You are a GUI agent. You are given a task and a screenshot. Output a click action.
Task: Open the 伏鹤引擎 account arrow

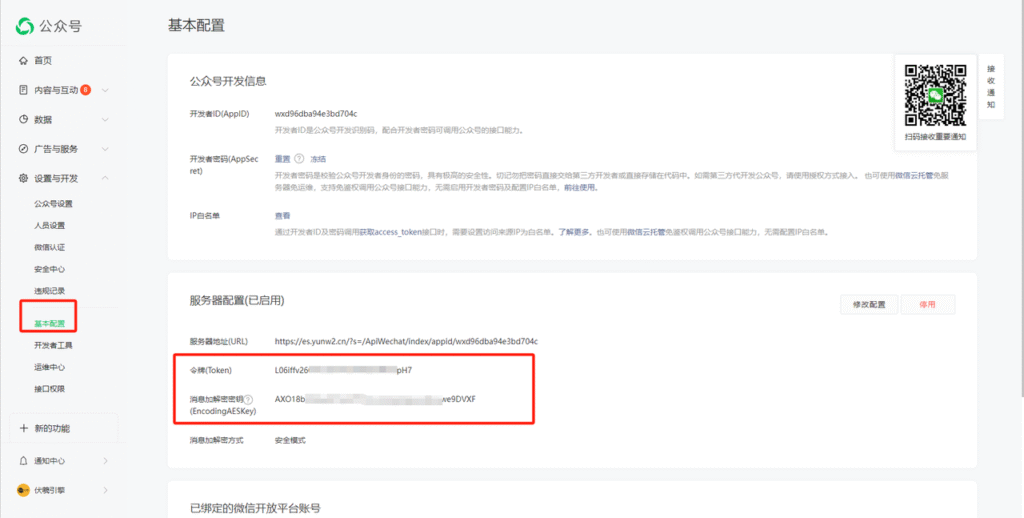(x=106, y=490)
